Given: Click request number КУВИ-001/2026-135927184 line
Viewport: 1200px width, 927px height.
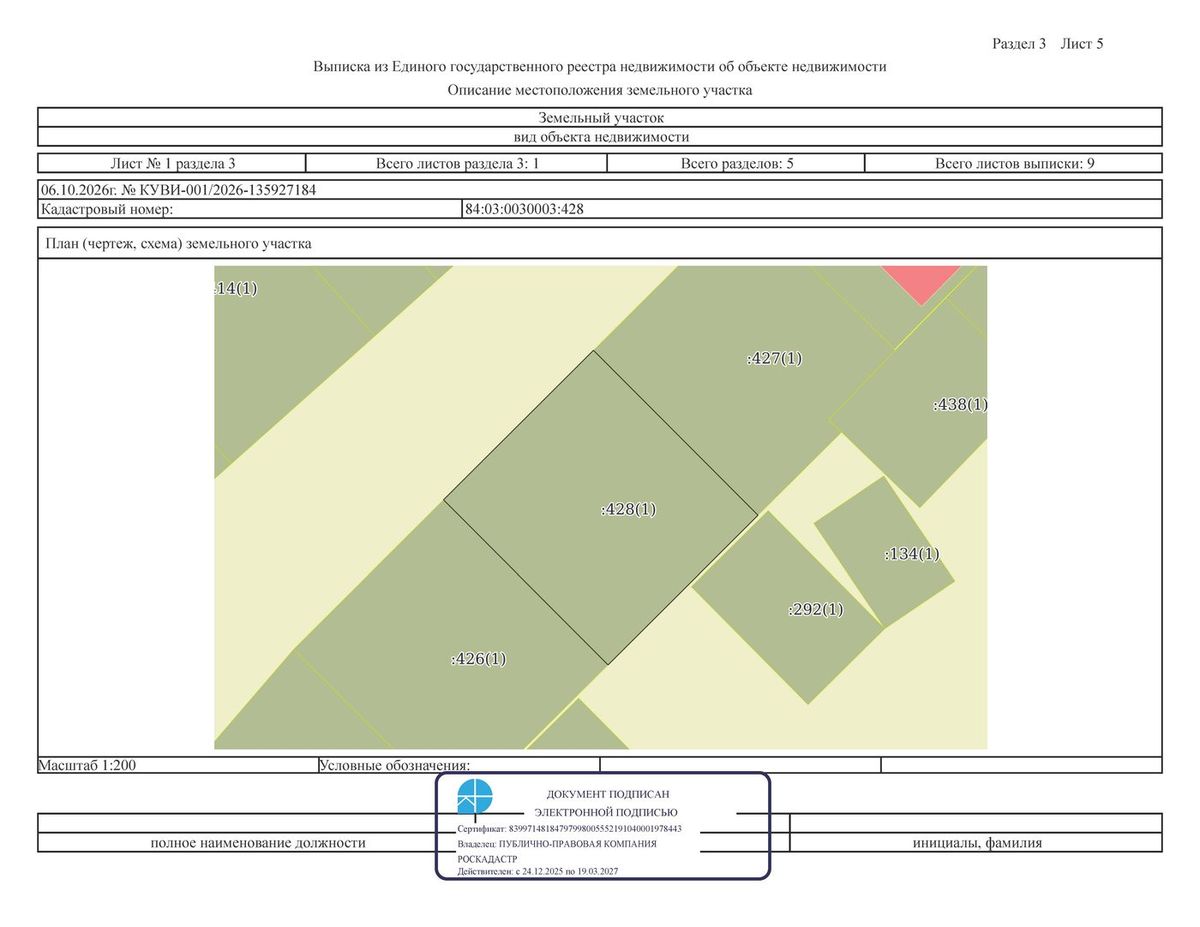Looking at the screenshot, I should point(179,189).
